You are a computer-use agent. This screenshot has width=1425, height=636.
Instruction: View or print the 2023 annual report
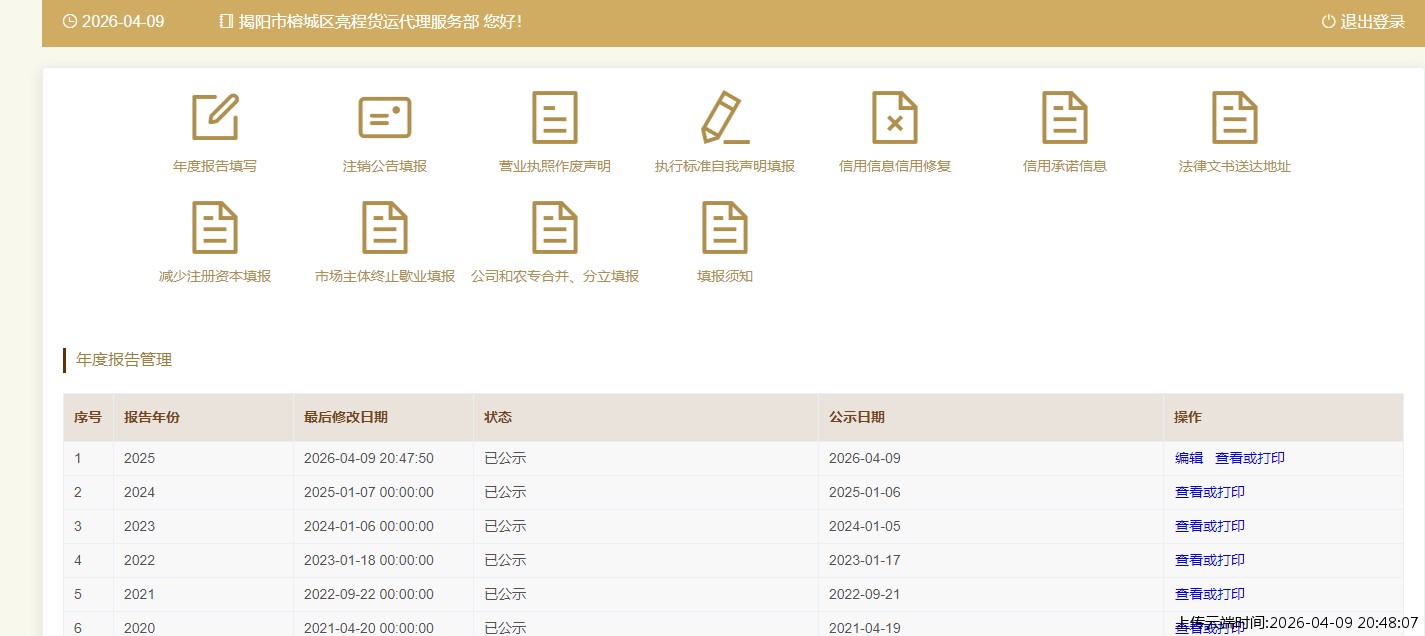point(1209,526)
